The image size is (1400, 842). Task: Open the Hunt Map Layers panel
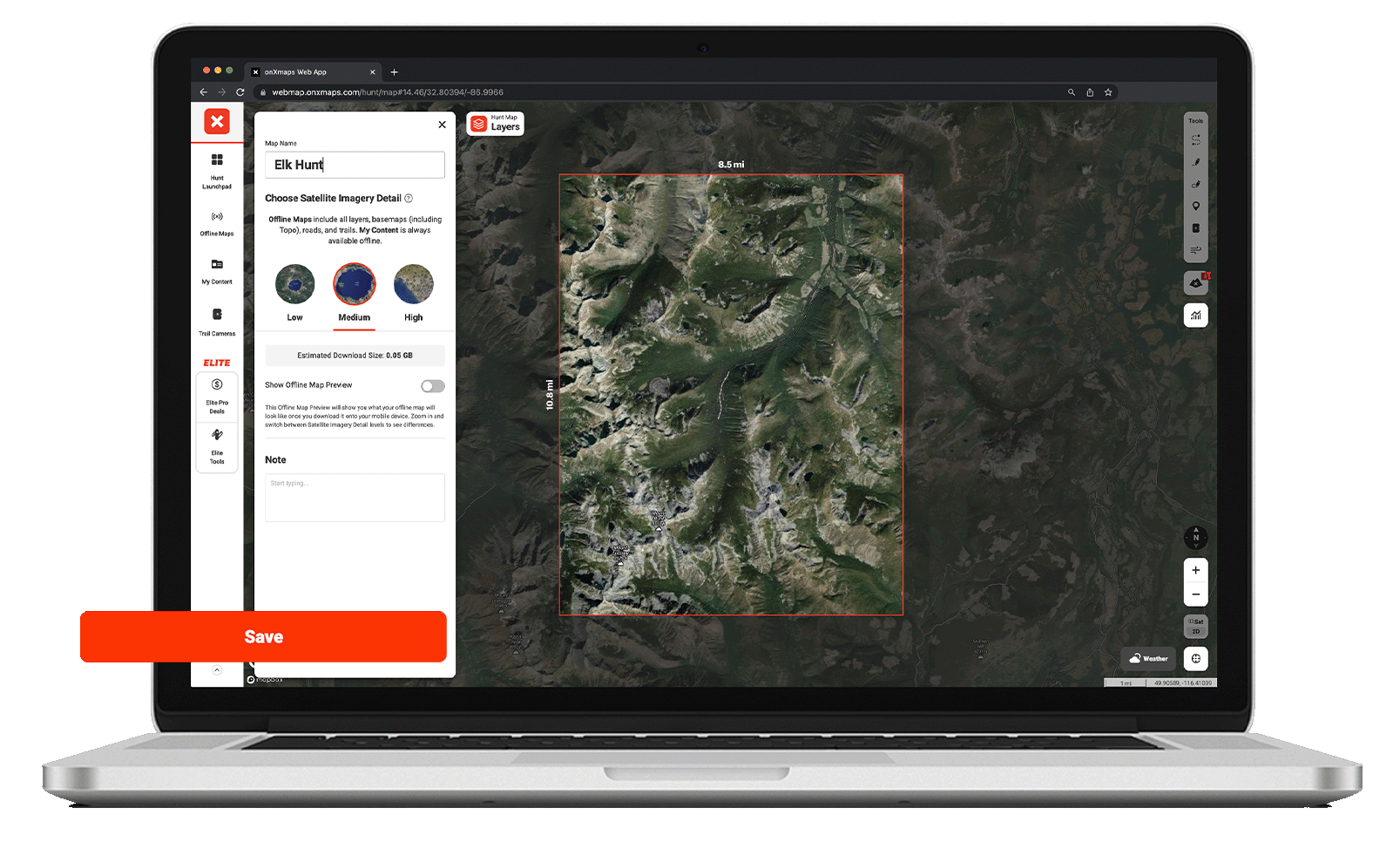[x=495, y=124]
